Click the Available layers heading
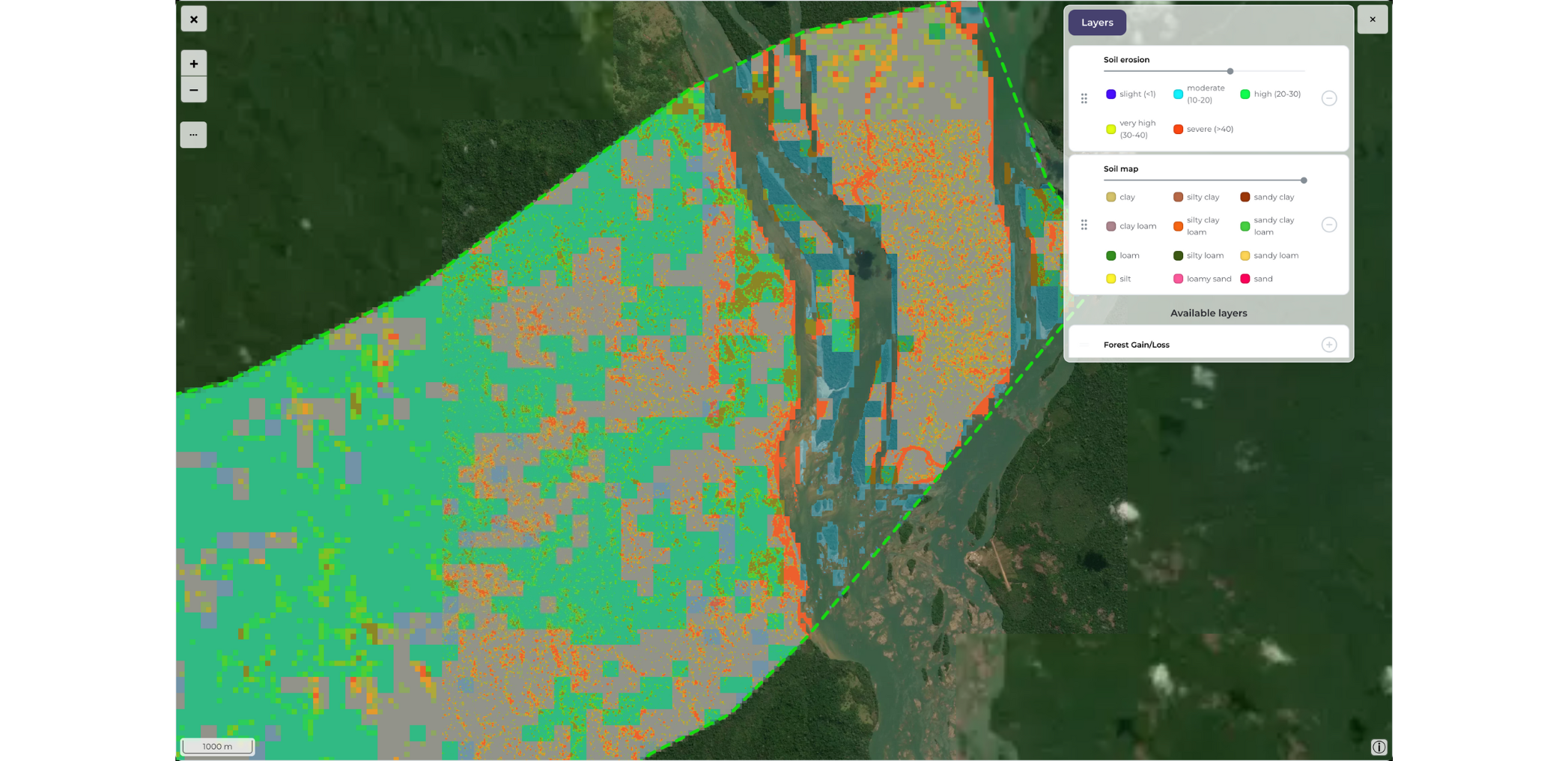The image size is (1568, 761). coord(1209,313)
